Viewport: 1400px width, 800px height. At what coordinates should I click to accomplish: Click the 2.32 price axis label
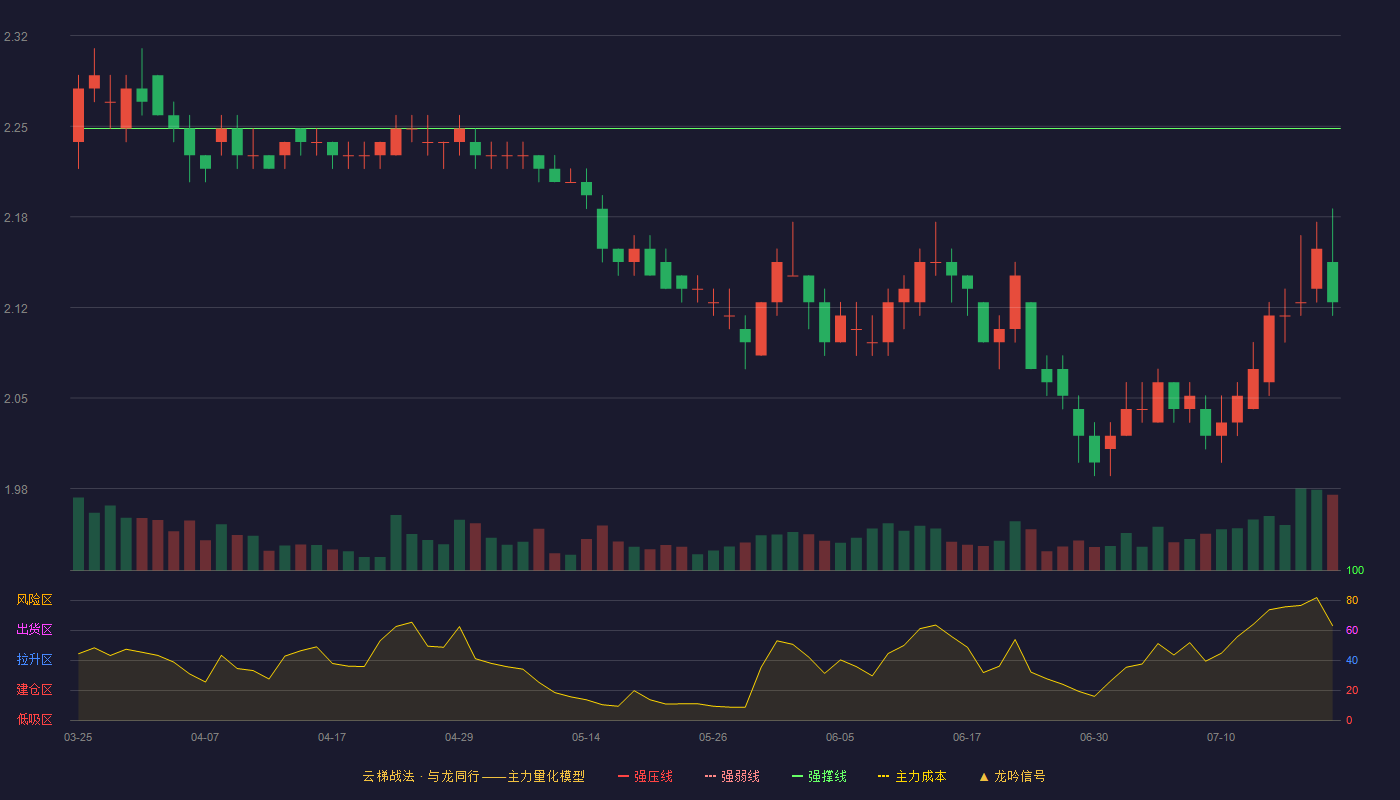coord(16,37)
